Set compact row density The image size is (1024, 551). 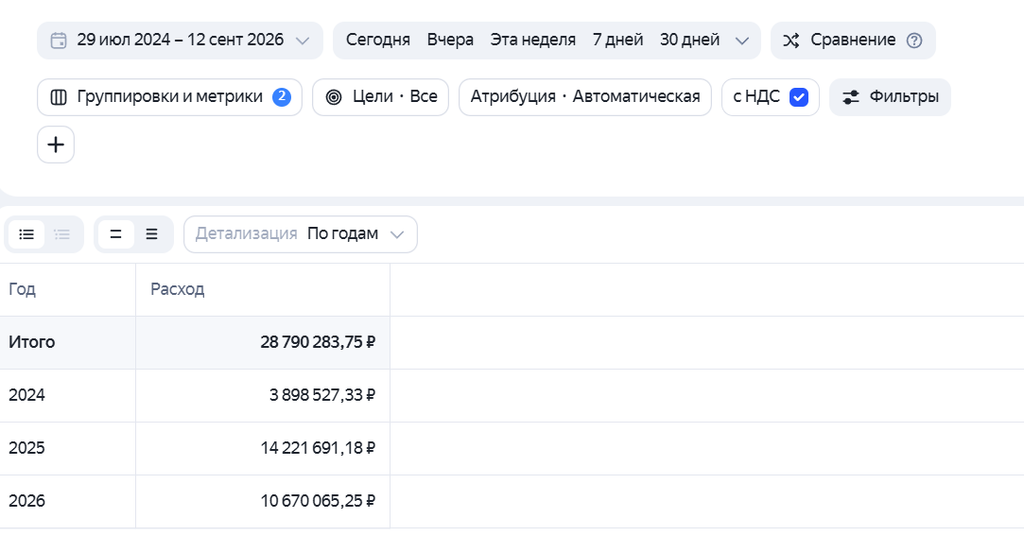pos(116,234)
